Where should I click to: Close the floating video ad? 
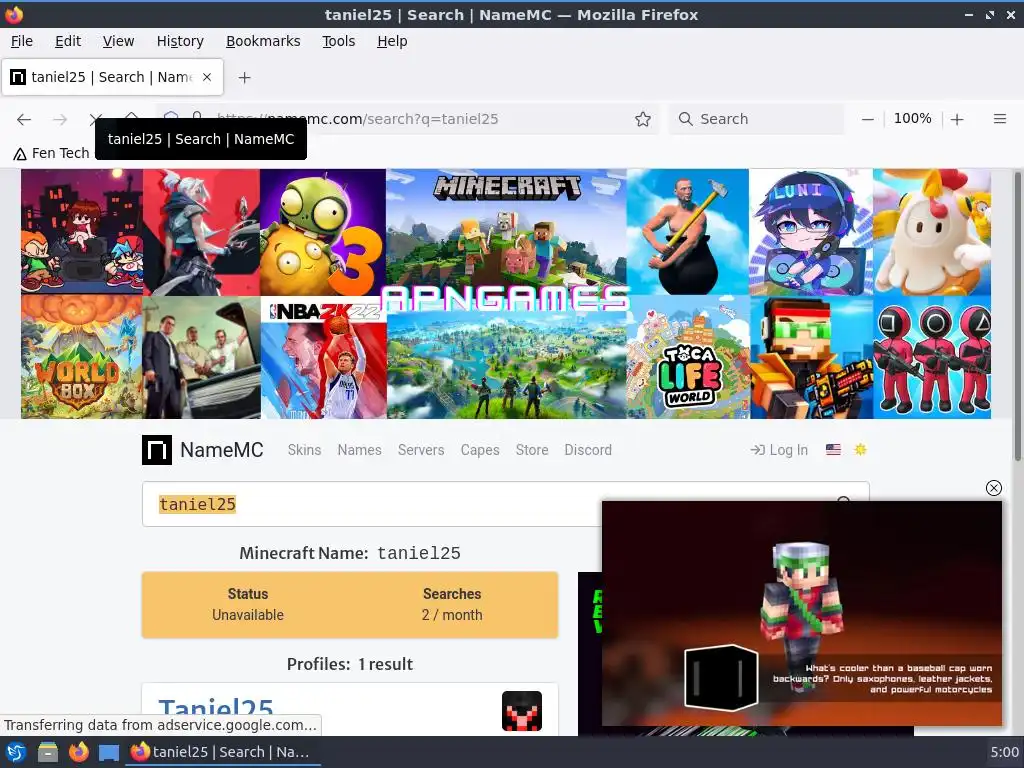click(x=993, y=488)
